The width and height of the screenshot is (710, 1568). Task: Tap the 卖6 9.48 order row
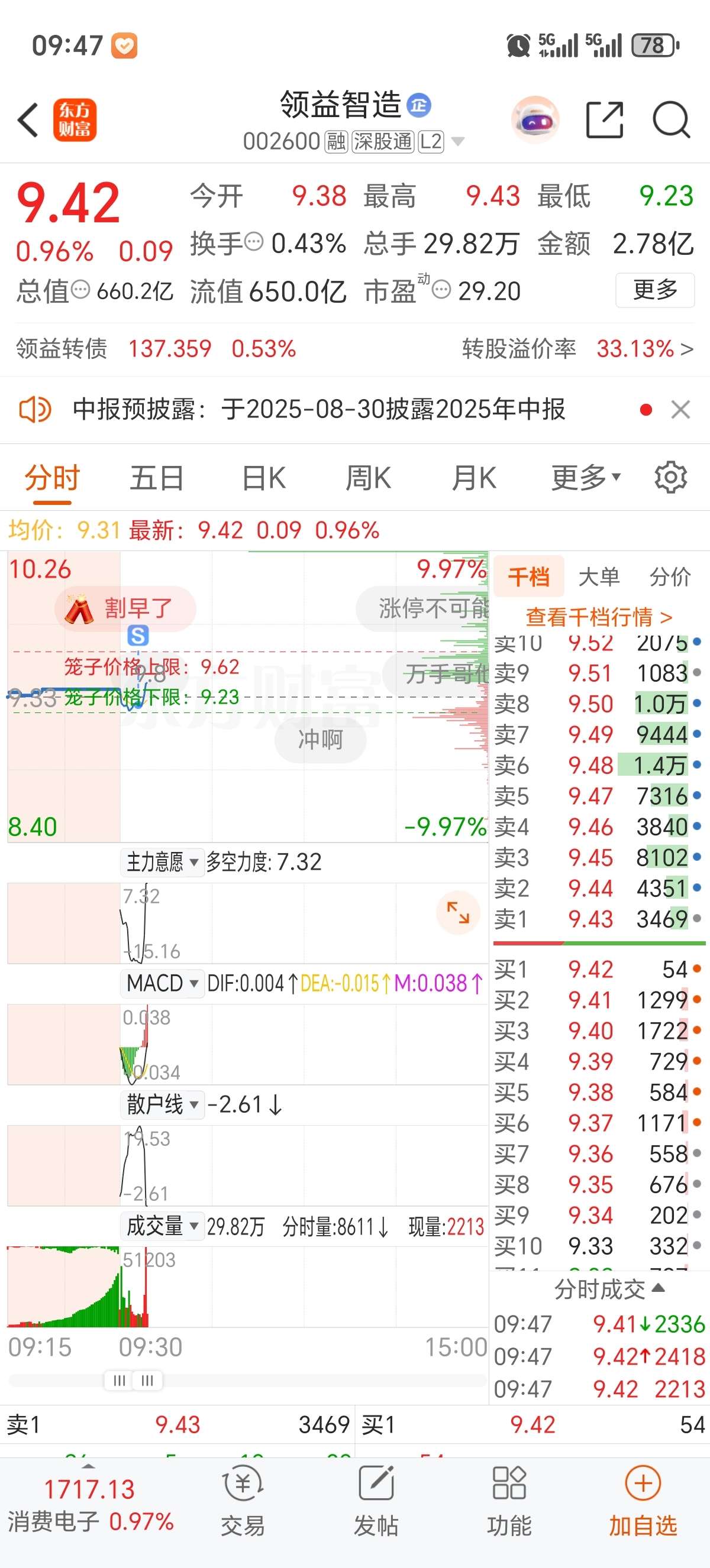(599, 765)
